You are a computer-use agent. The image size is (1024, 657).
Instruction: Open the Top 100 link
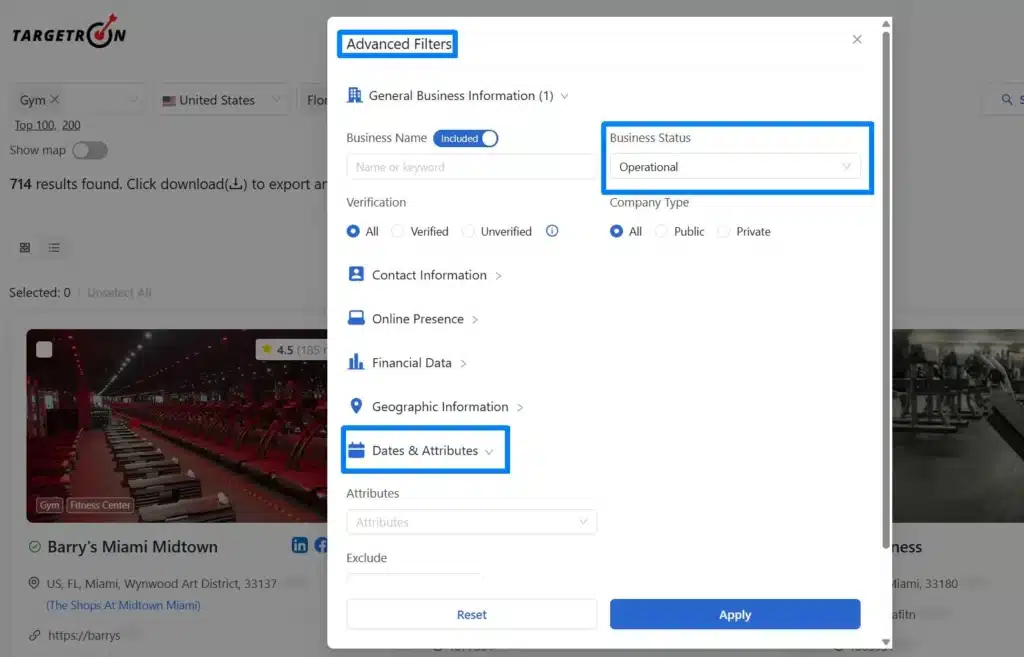34,125
